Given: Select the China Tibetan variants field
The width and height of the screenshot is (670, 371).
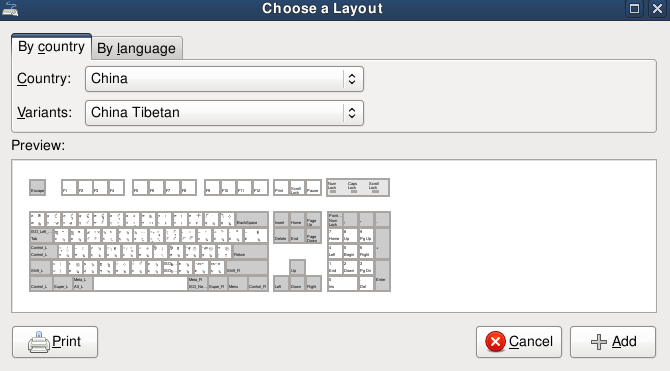Looking at the screenshot, I should coord(224,113).
